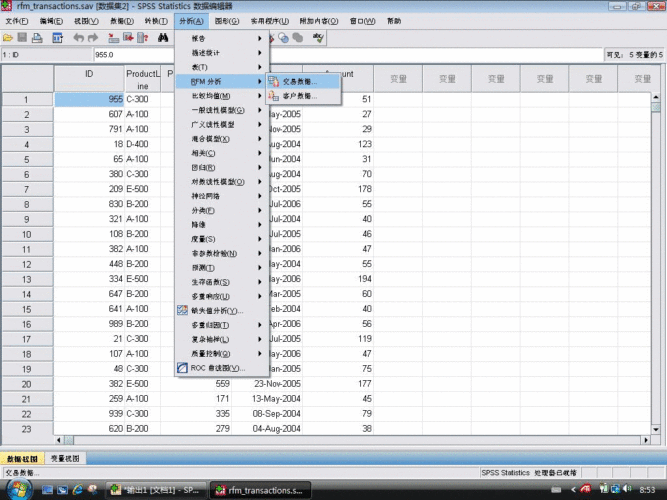Click the Go to variable toolbar icon
This screenshot has width=667, height=500.
[128, 38]
